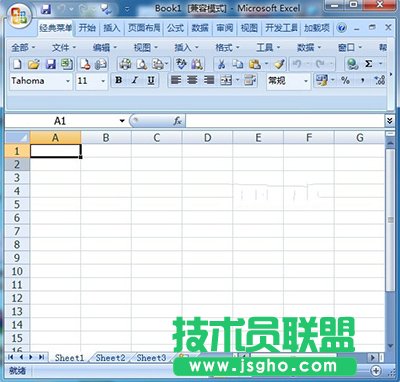
Task: Select column F header
Action: coord(309,137)
